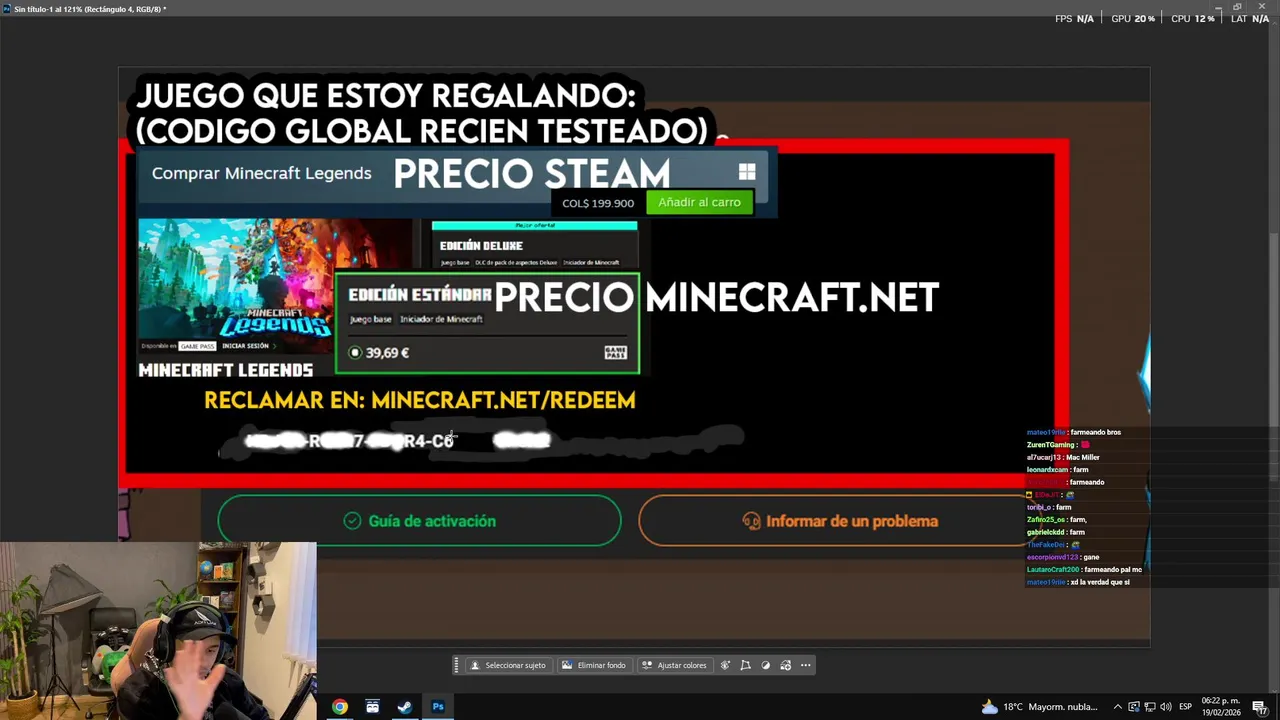Click the Edición Deluxe card
This screenshot has width=1280, height=720.
[x=534, y=245]
